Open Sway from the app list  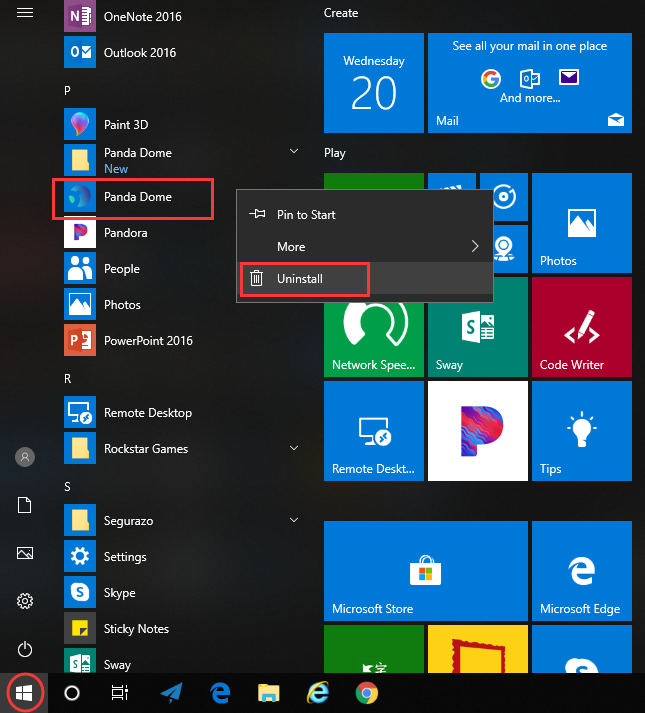pos(180,663)
